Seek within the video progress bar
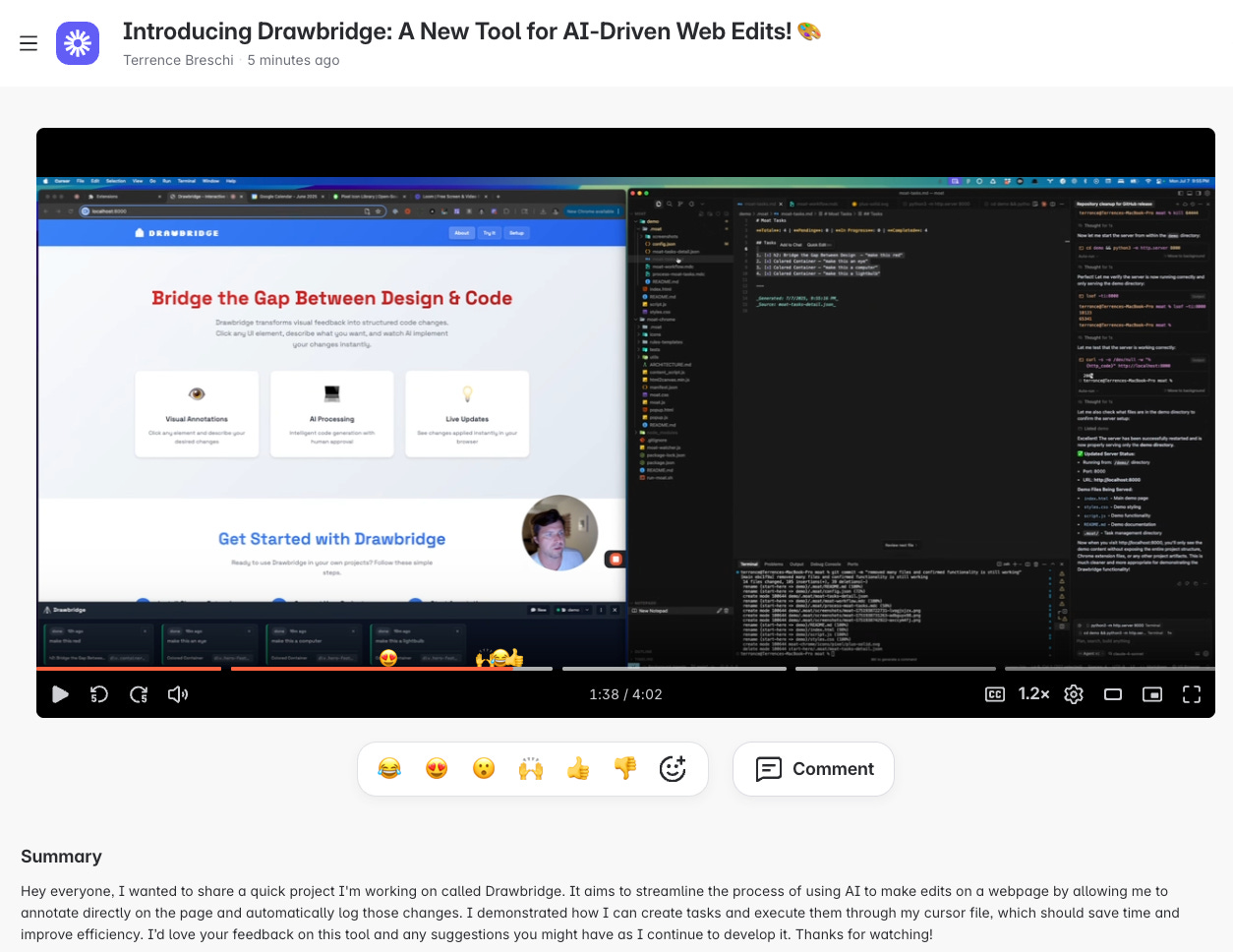Viewport: 1233px width, 952px height. (x=625, y=669)
